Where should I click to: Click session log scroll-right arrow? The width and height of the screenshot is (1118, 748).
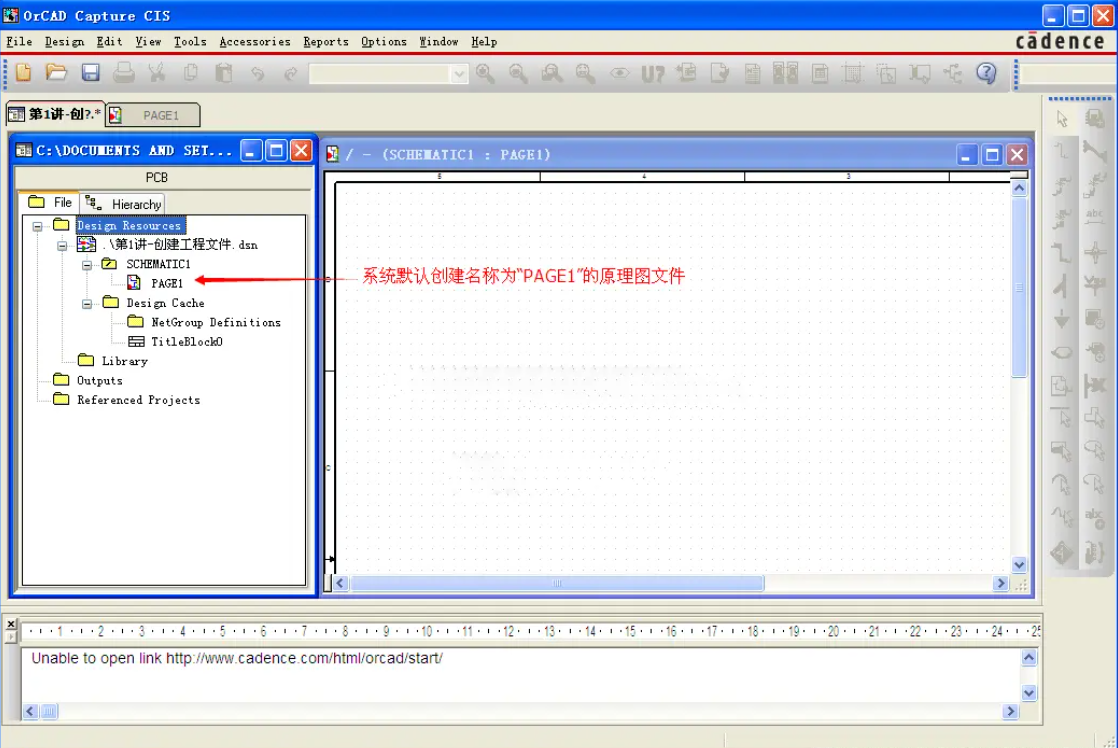[x=1010, y=711]
